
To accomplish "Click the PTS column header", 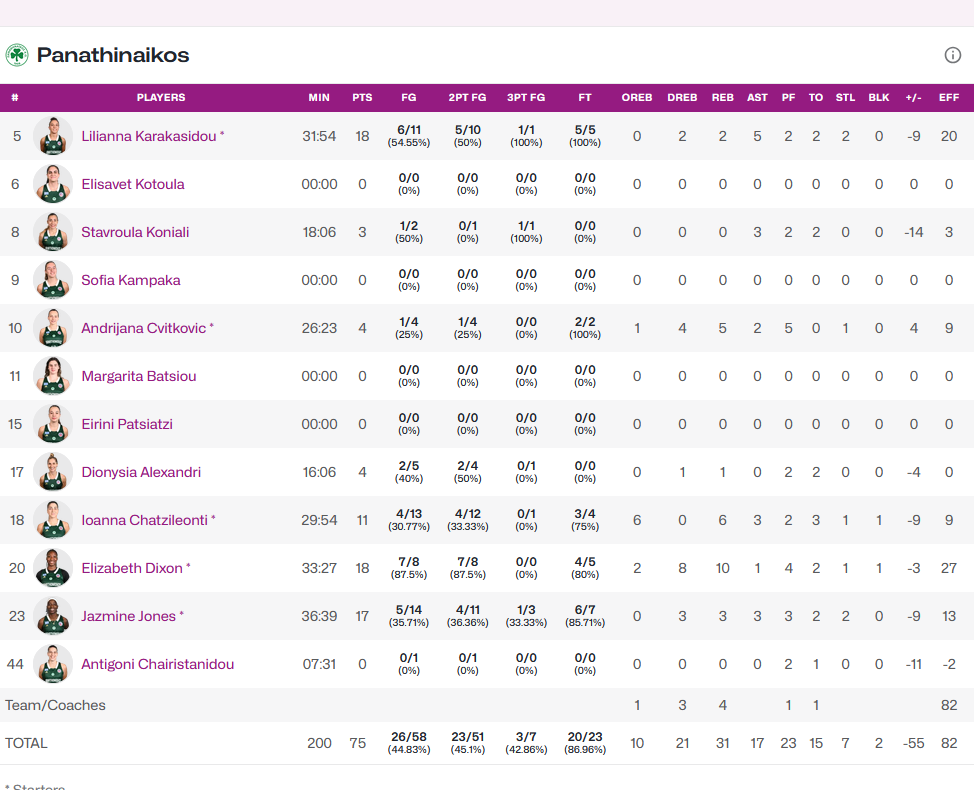I will 362,98.
